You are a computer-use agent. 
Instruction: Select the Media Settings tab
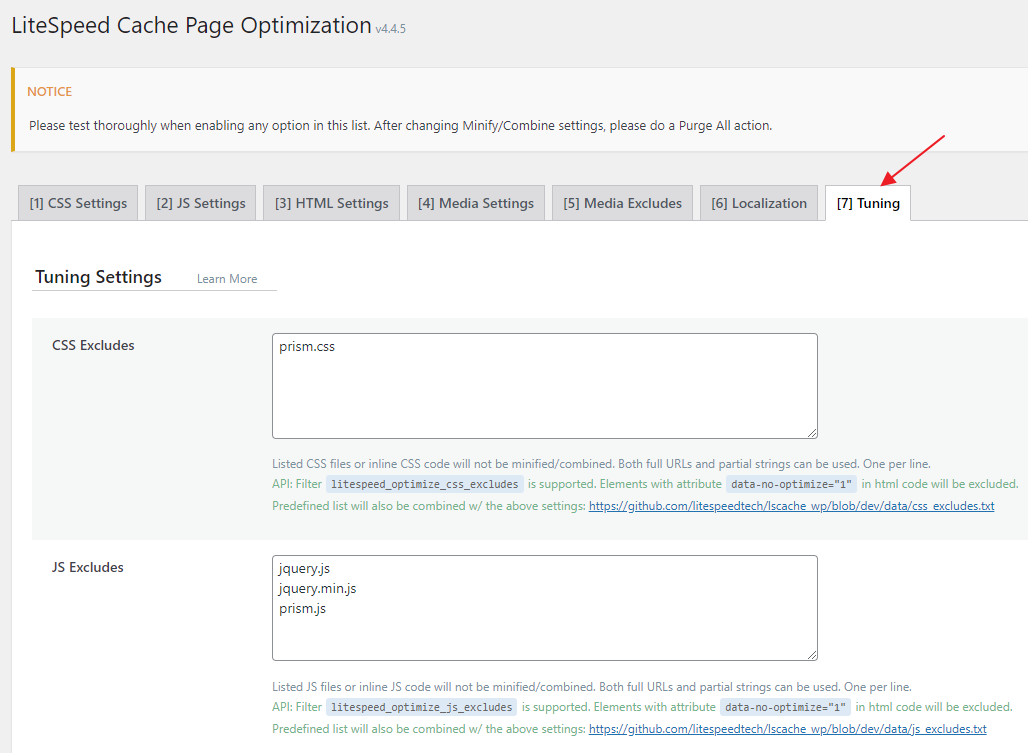[x=476, y=203]
